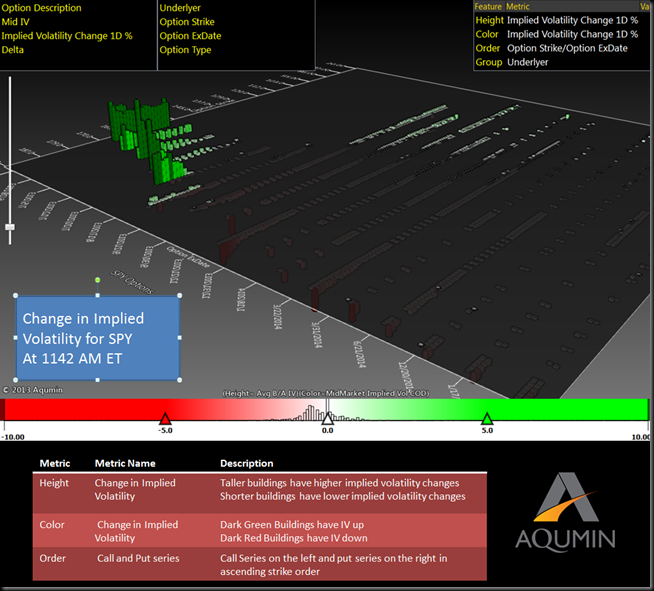
Task: Click the '-10.00' scale minimum label
Action: pos(13,437)
